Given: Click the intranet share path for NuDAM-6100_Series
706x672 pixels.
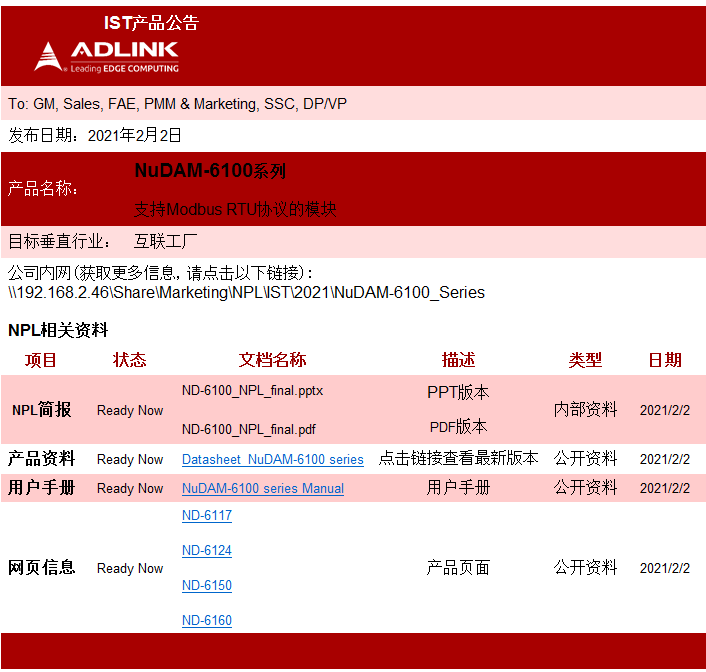Looking at the screenshot, I should coord(246,293).
